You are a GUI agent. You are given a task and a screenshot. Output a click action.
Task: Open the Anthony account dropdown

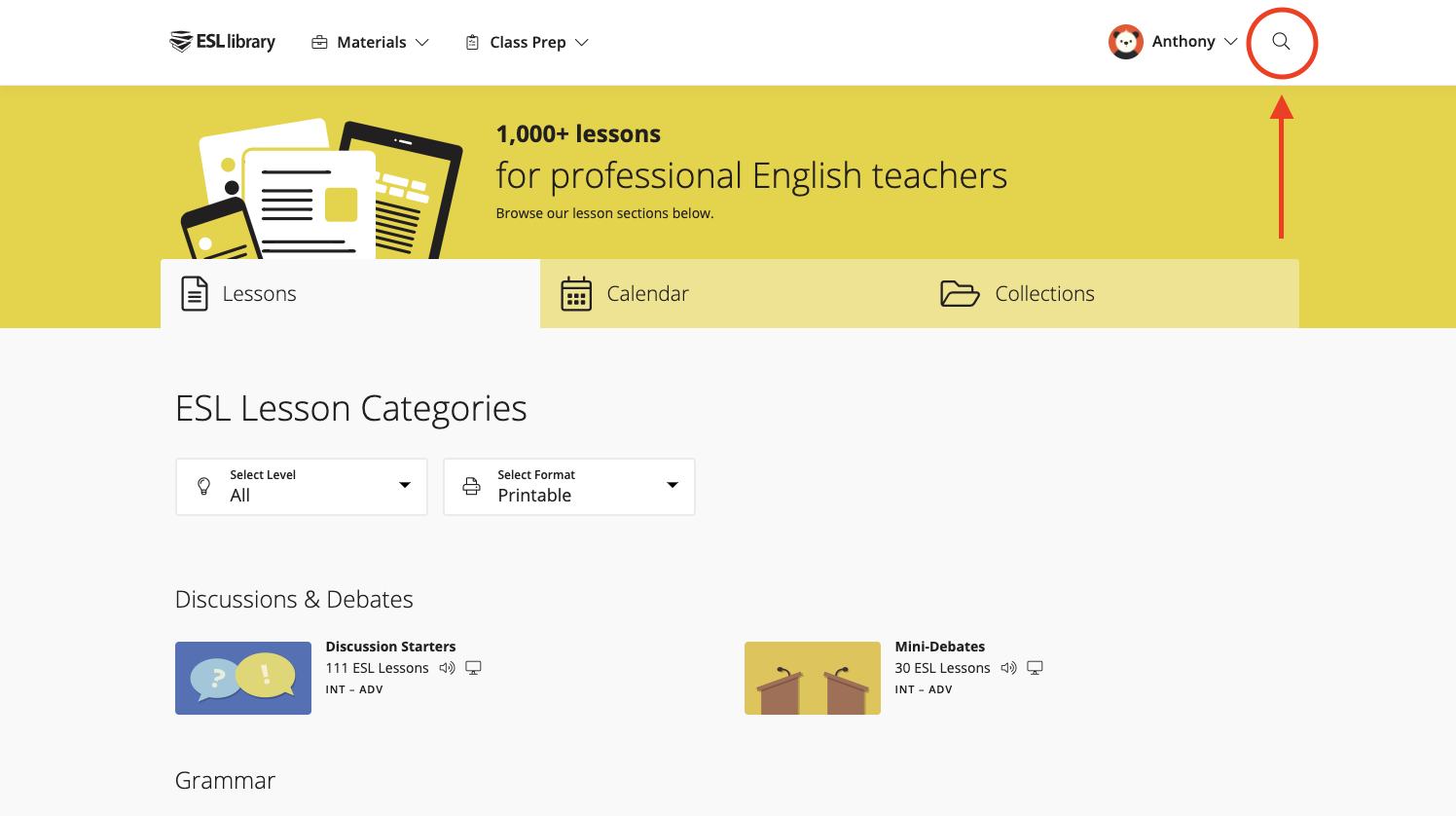point(1173,42)
